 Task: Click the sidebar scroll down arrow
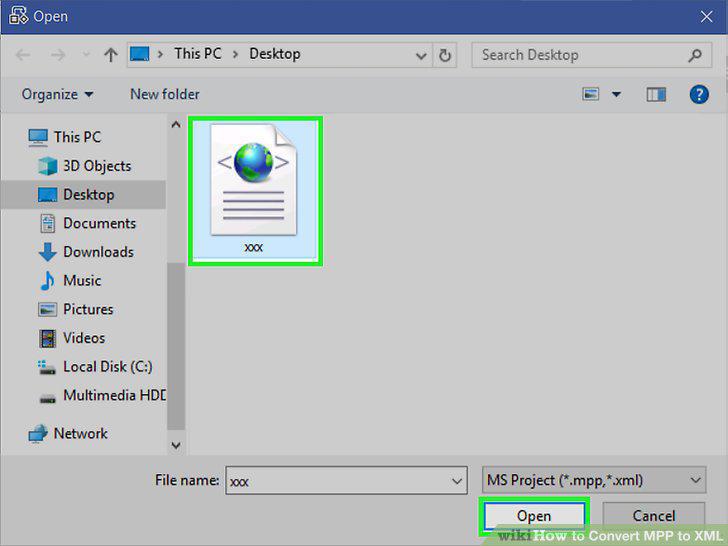click(x=176, y=446)
